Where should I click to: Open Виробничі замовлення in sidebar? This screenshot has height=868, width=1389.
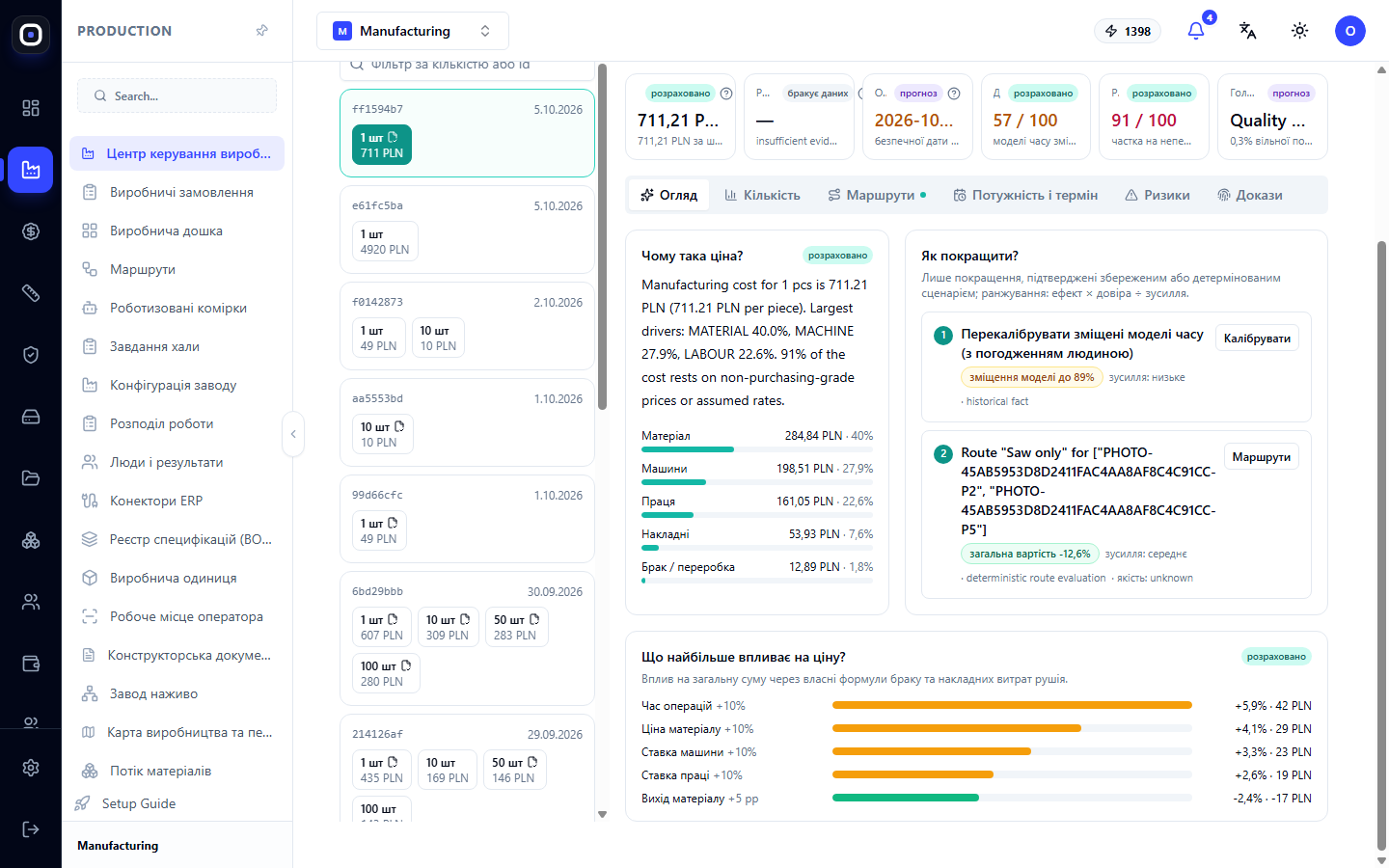tap(177, 192)
